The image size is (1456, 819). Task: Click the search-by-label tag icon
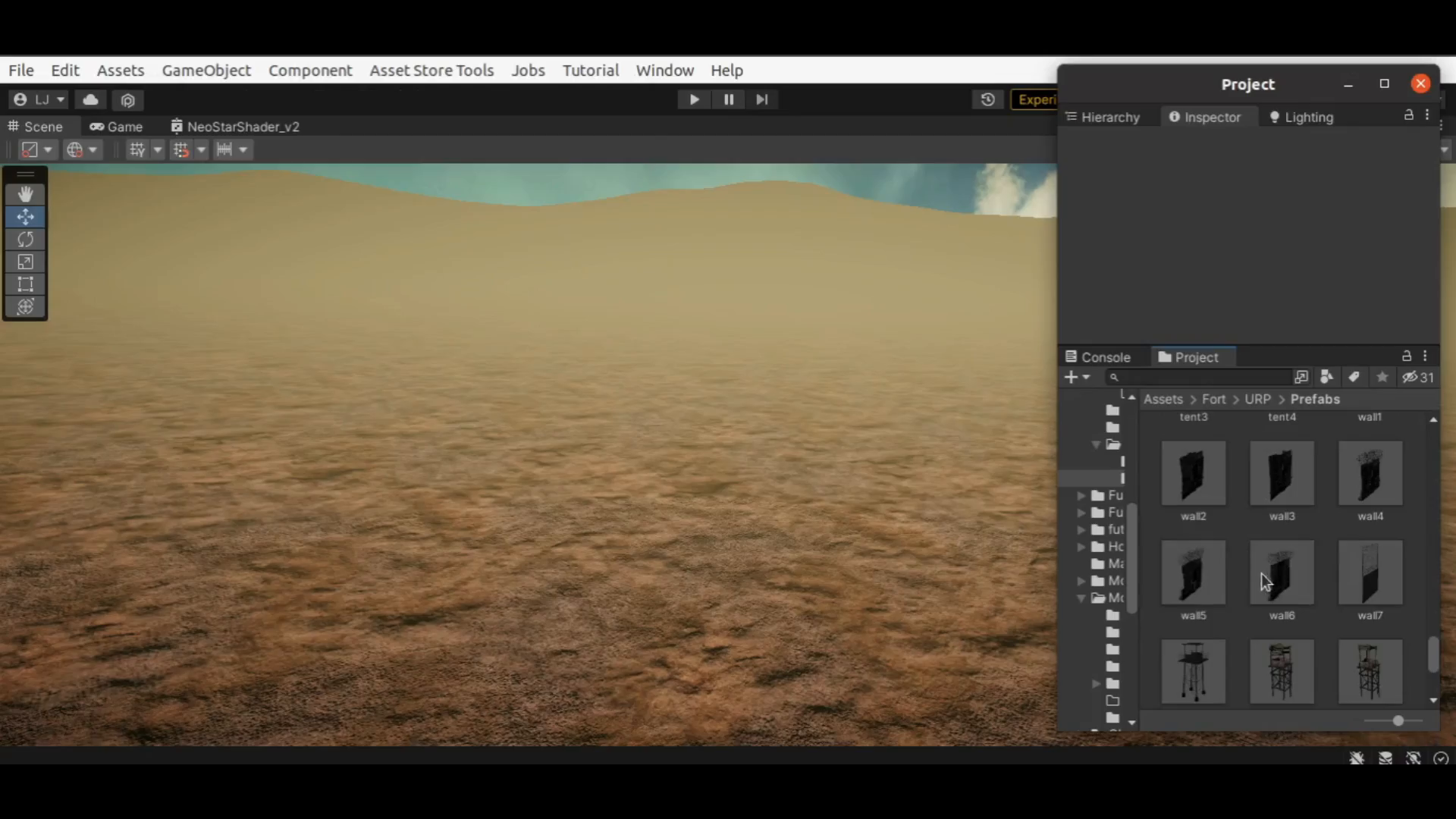click(1354, 377)
